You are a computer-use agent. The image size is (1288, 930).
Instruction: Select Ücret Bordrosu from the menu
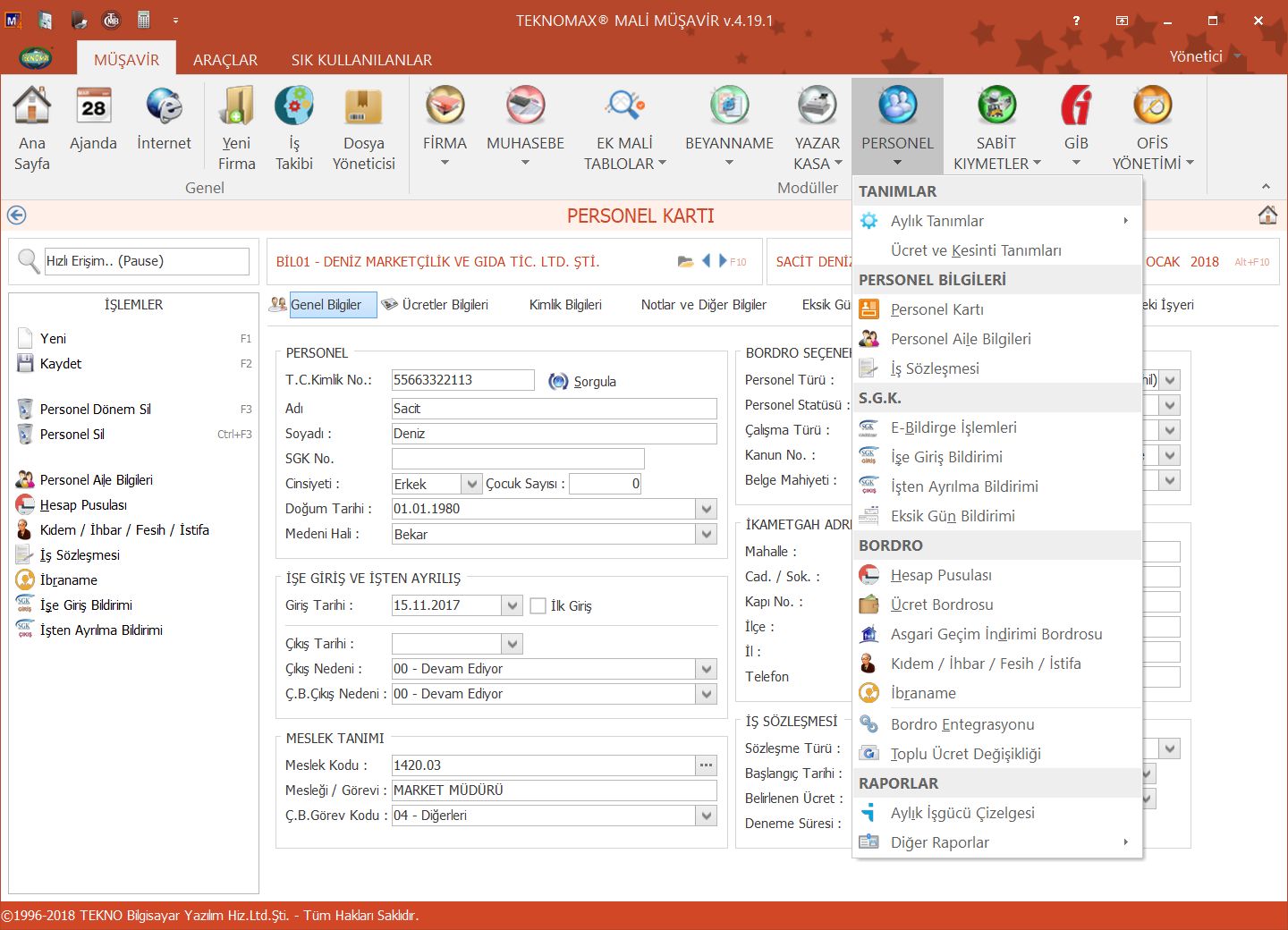(941, 604)
